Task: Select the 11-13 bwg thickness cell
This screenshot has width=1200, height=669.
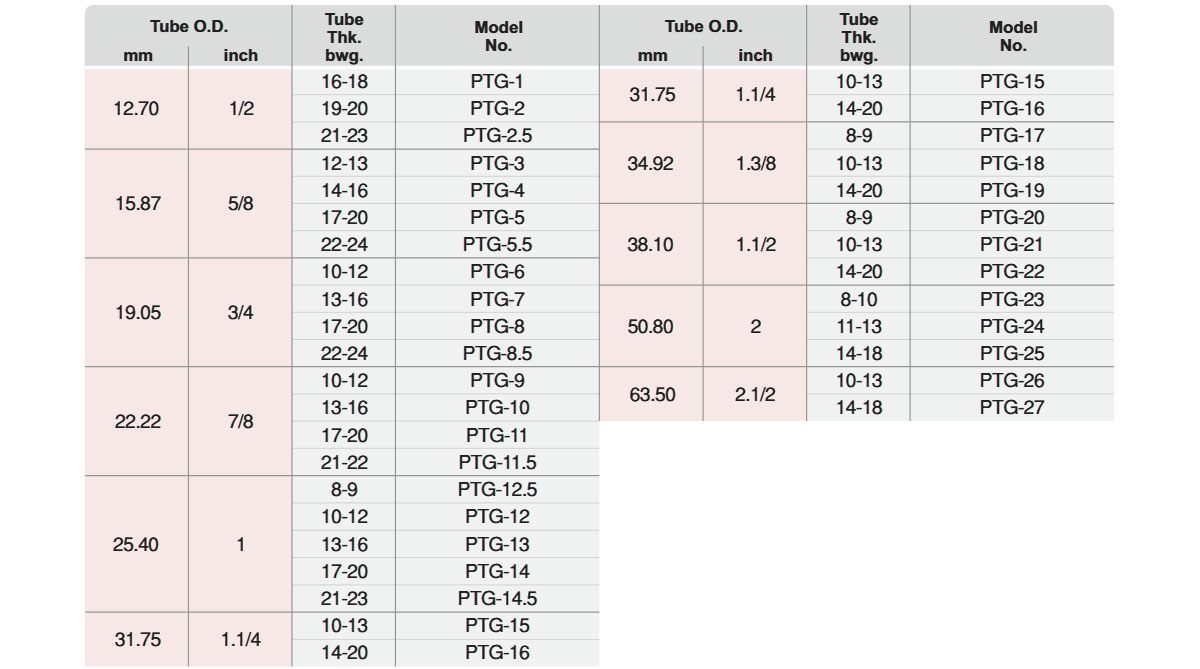Action: click(858, 326)
